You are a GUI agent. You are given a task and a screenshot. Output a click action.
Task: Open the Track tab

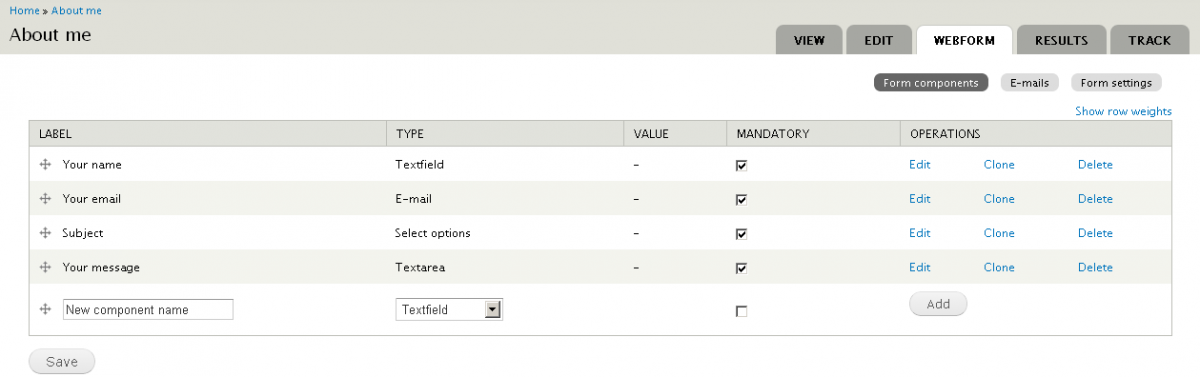click(1149, 41)
